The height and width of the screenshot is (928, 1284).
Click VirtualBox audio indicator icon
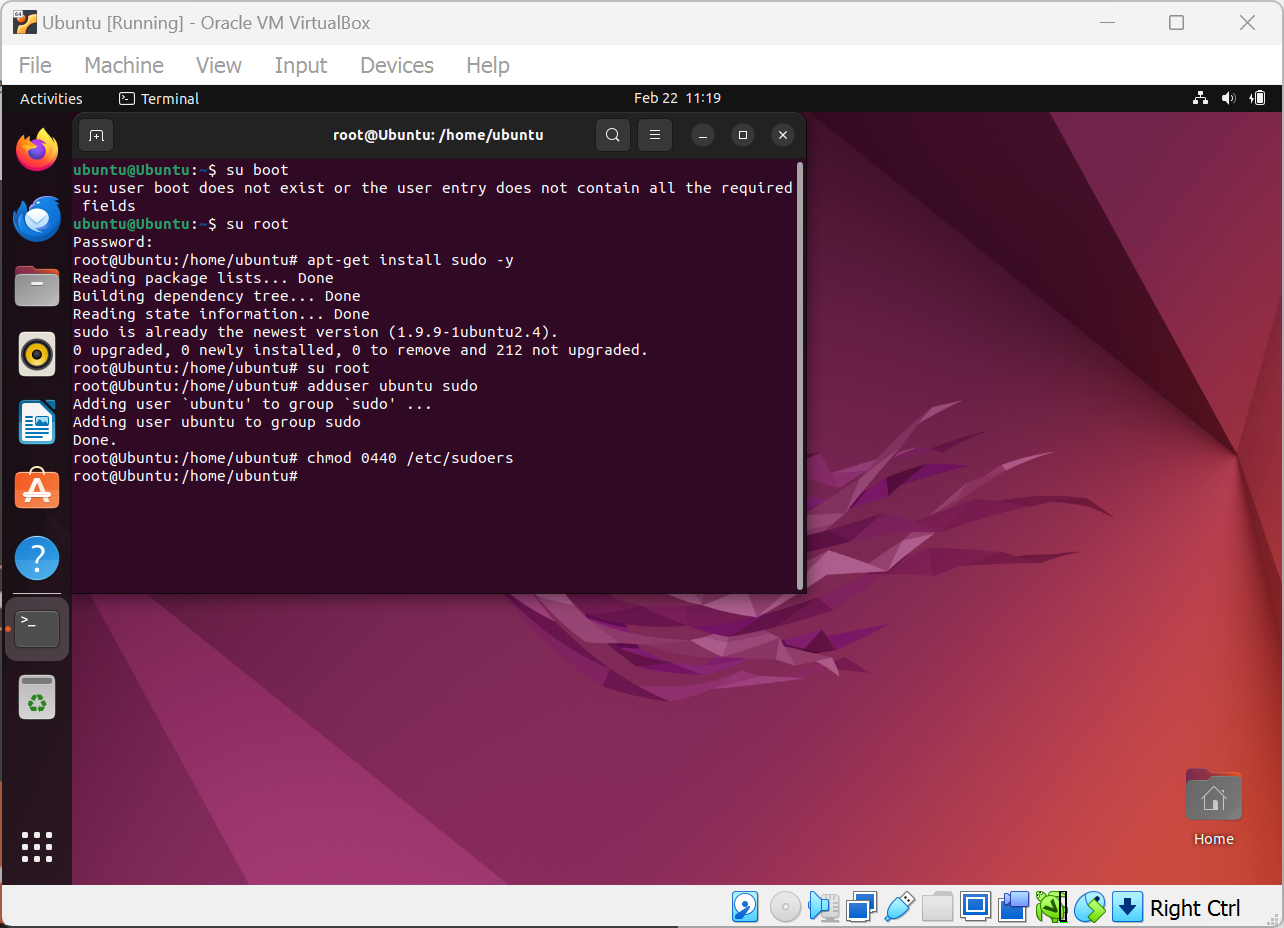point(823,907)
